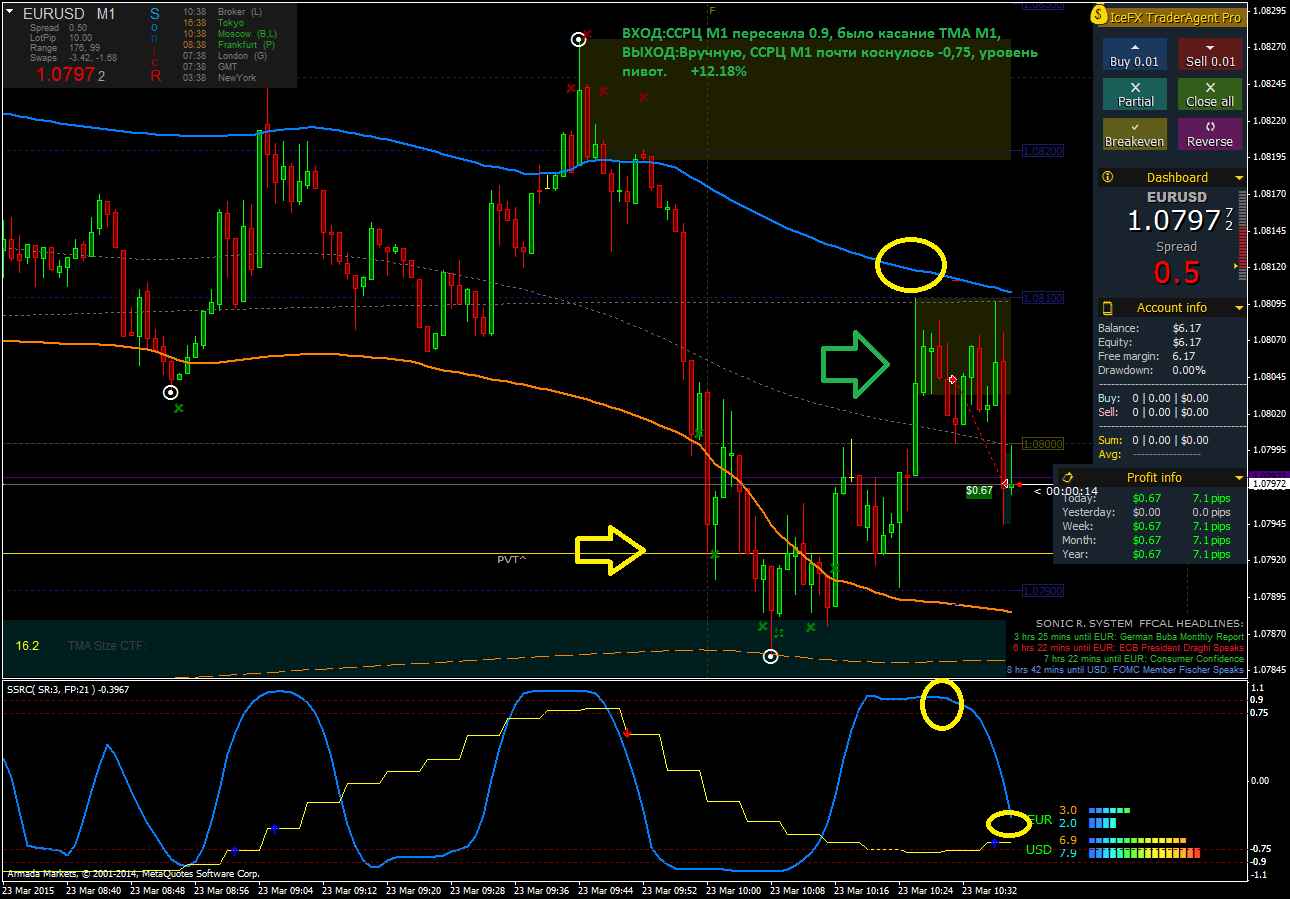
Task: Click the 1.08200 level label
Action: click(1042, 150)
